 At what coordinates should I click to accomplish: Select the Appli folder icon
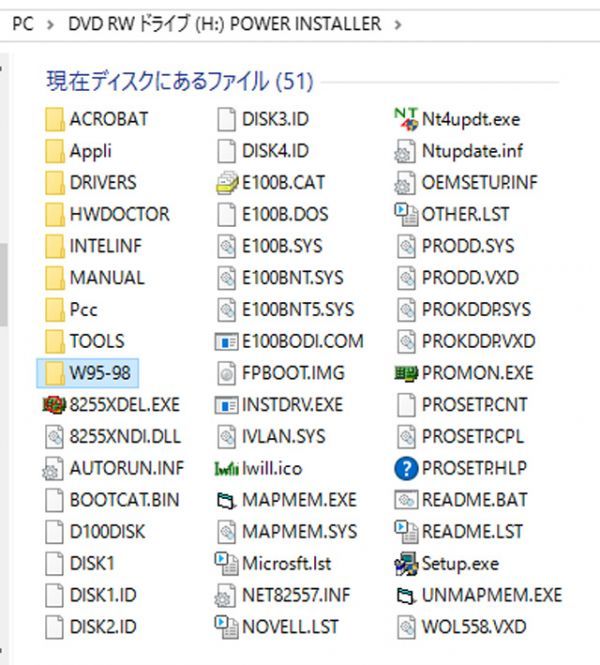coord(55,151)
